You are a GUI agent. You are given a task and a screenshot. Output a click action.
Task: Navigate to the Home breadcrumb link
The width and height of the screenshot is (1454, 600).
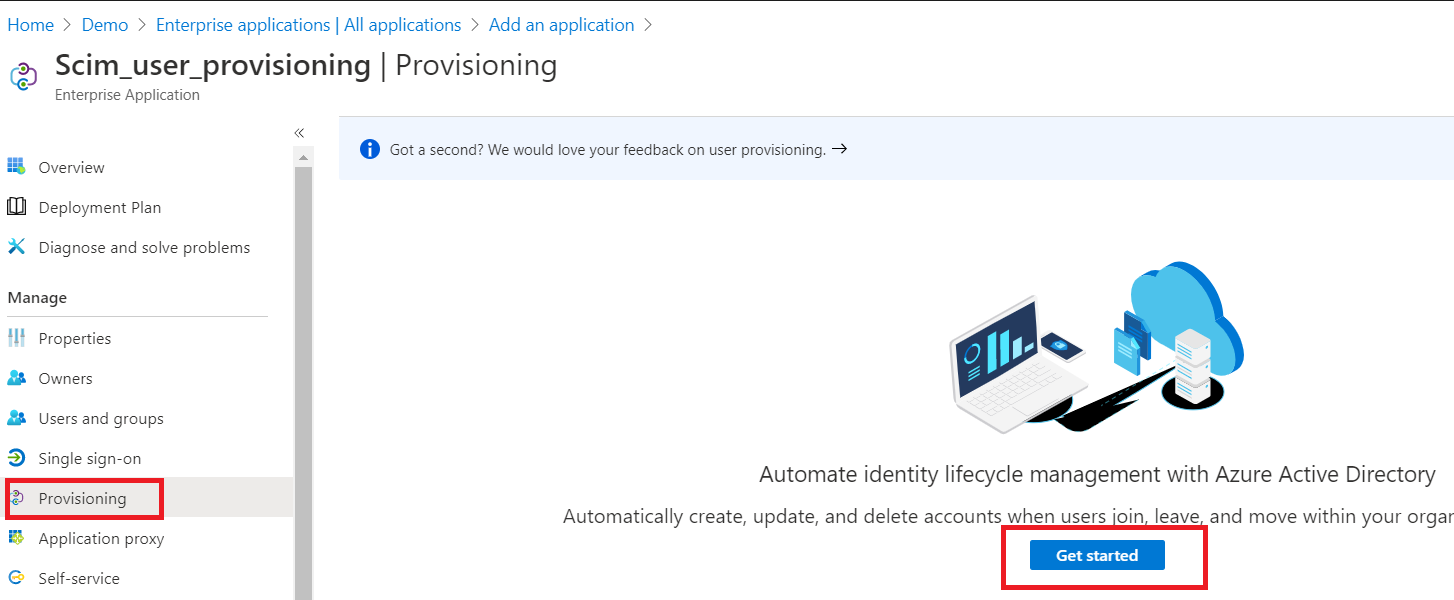click(30, 24)
